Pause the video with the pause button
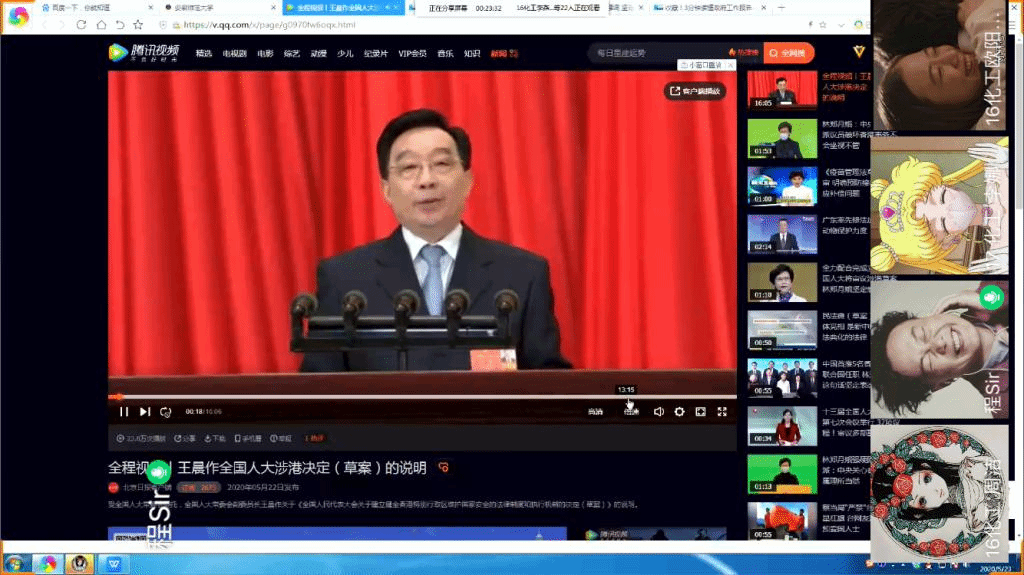1024x575 pixels. (124, 411)
